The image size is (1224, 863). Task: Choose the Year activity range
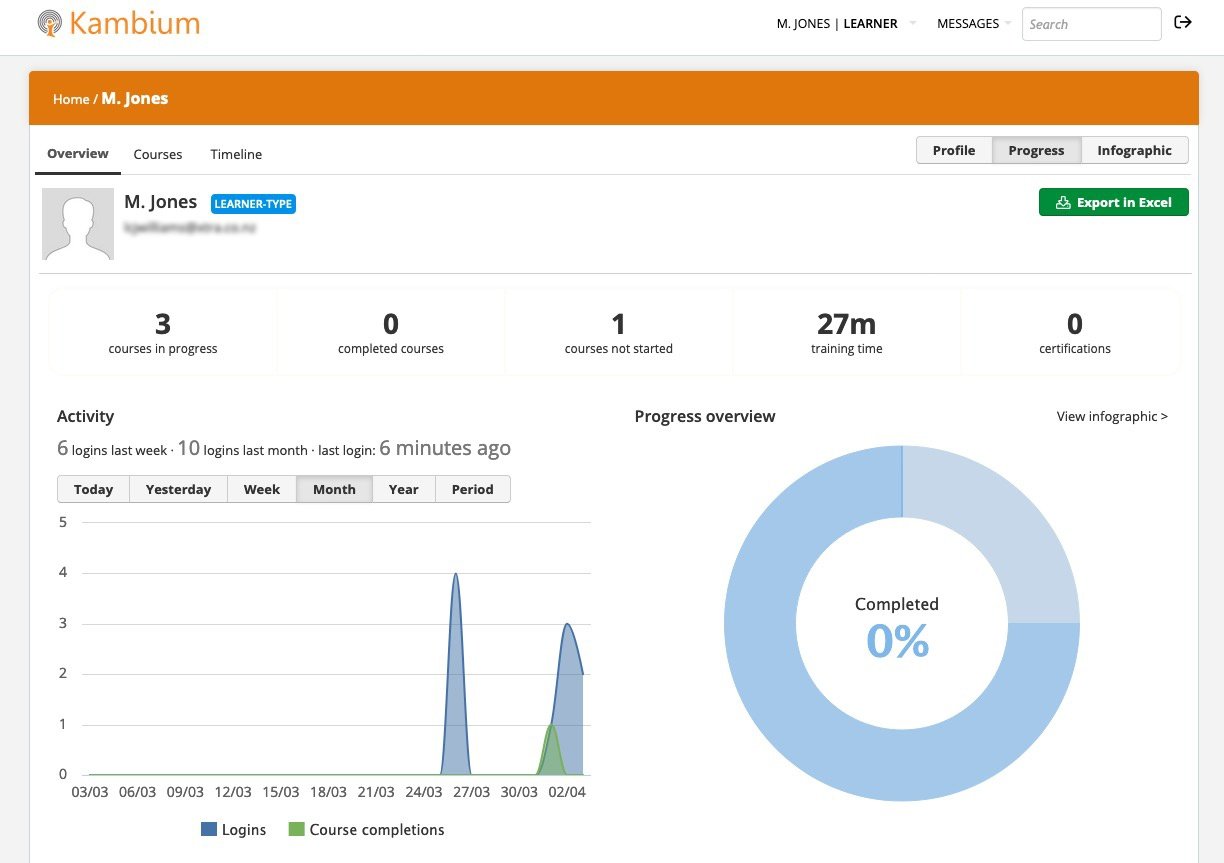403,489
